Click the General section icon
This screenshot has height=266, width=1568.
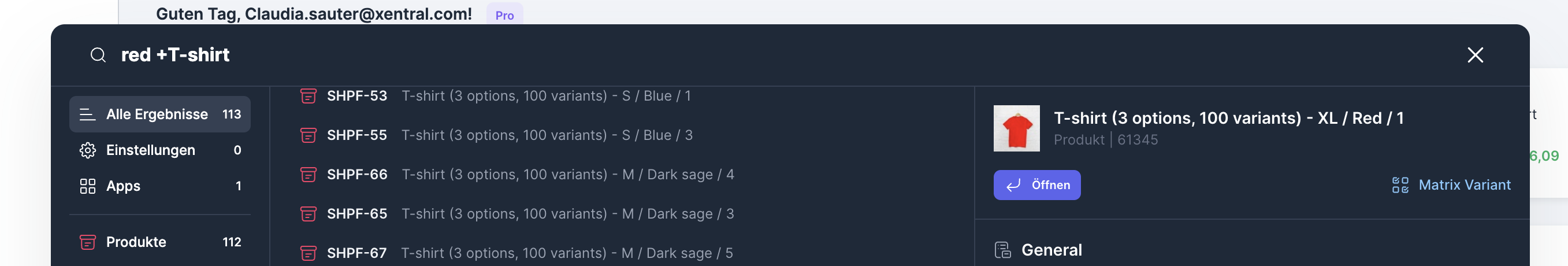(1002, 250)
